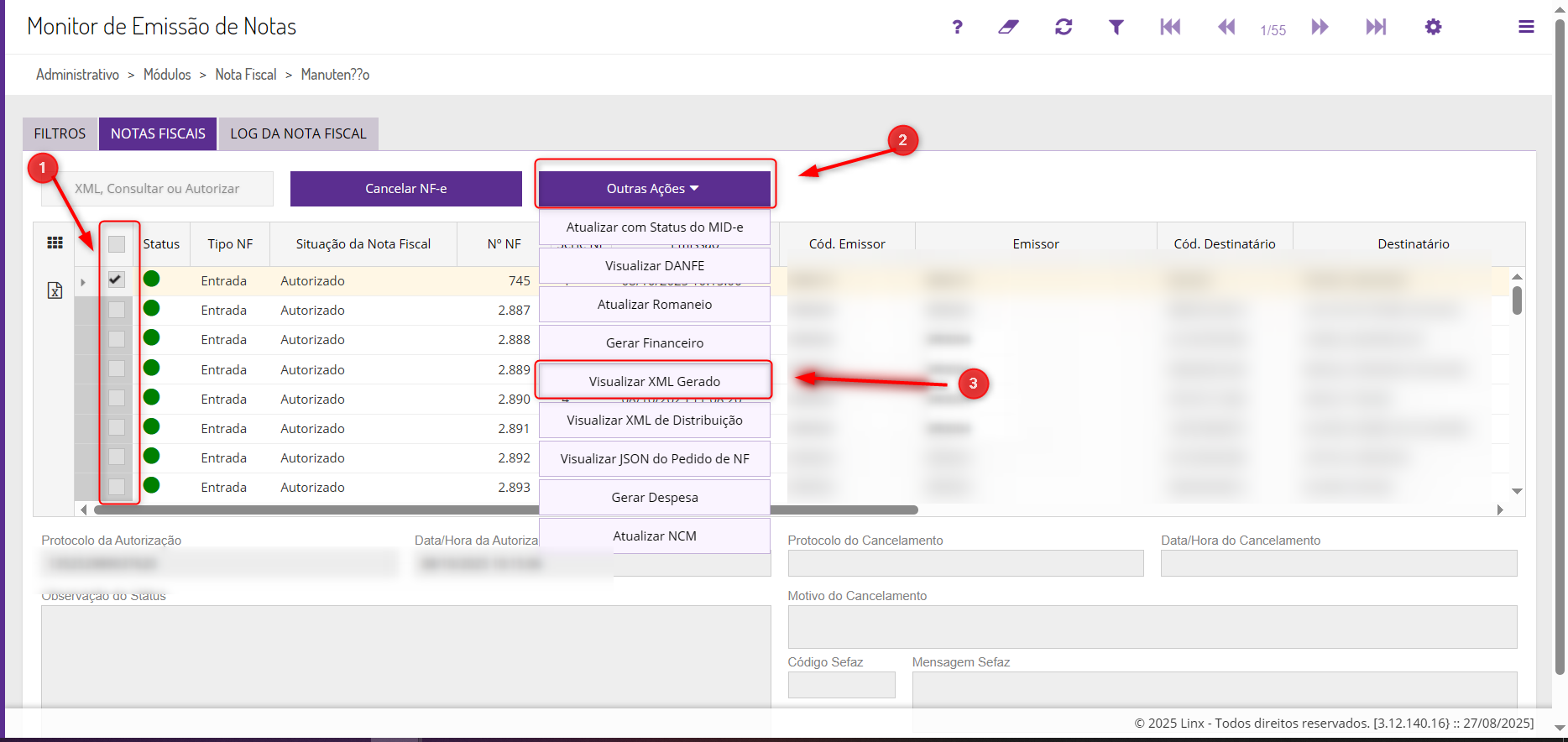Click green status dot of note 745
Image resolution: width=1568 pixels, height=742 pixels.
[x=152, y=280]
